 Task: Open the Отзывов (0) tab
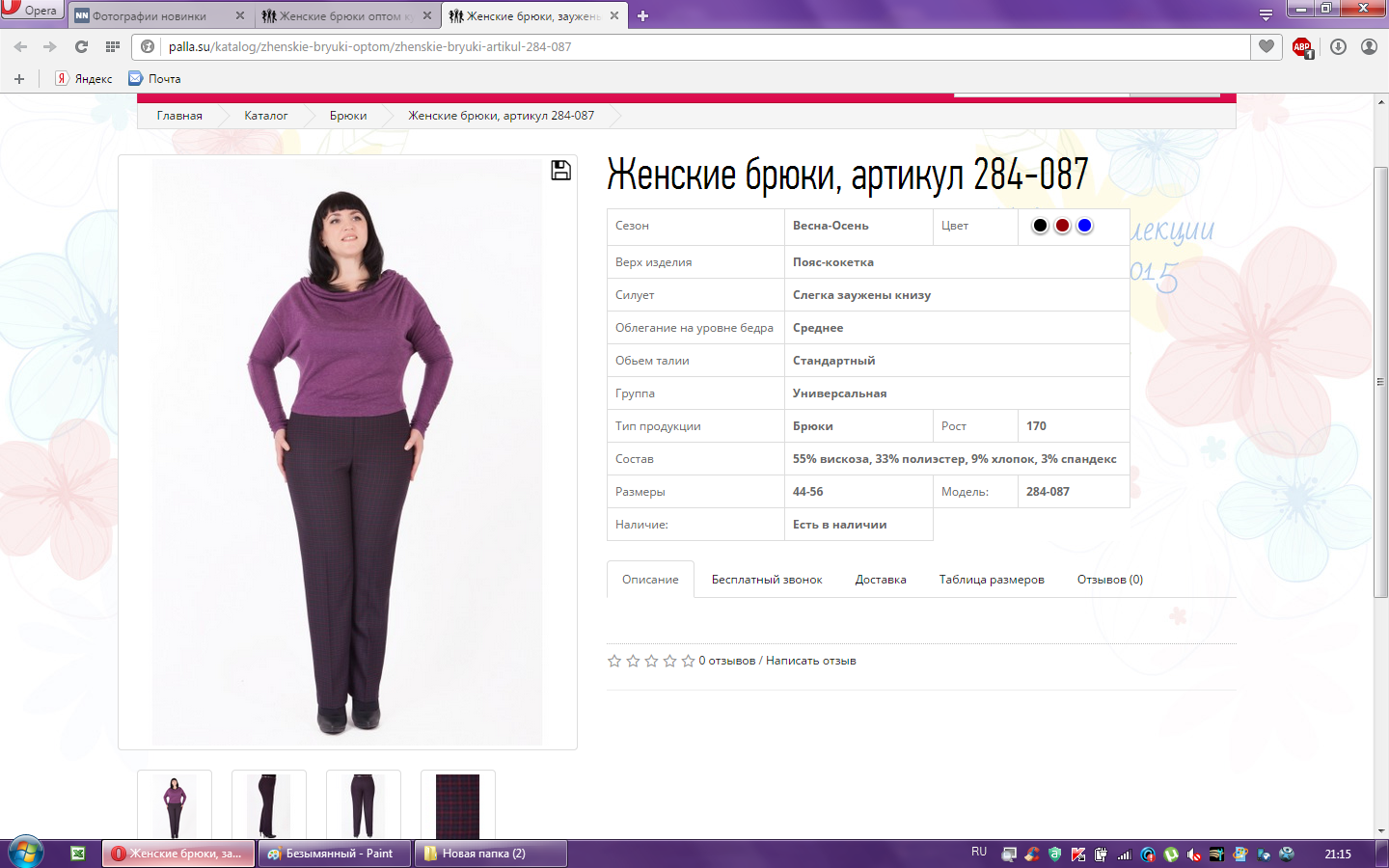(x=1110, y=580)
